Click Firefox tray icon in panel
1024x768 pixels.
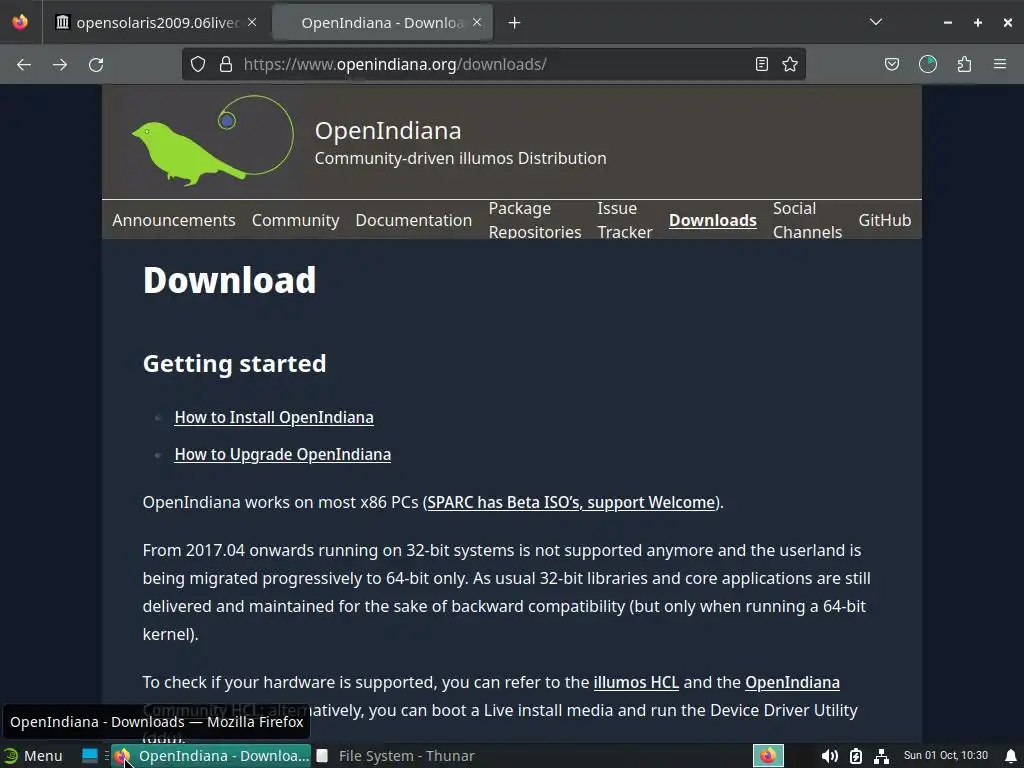click(x=768, y=756)
